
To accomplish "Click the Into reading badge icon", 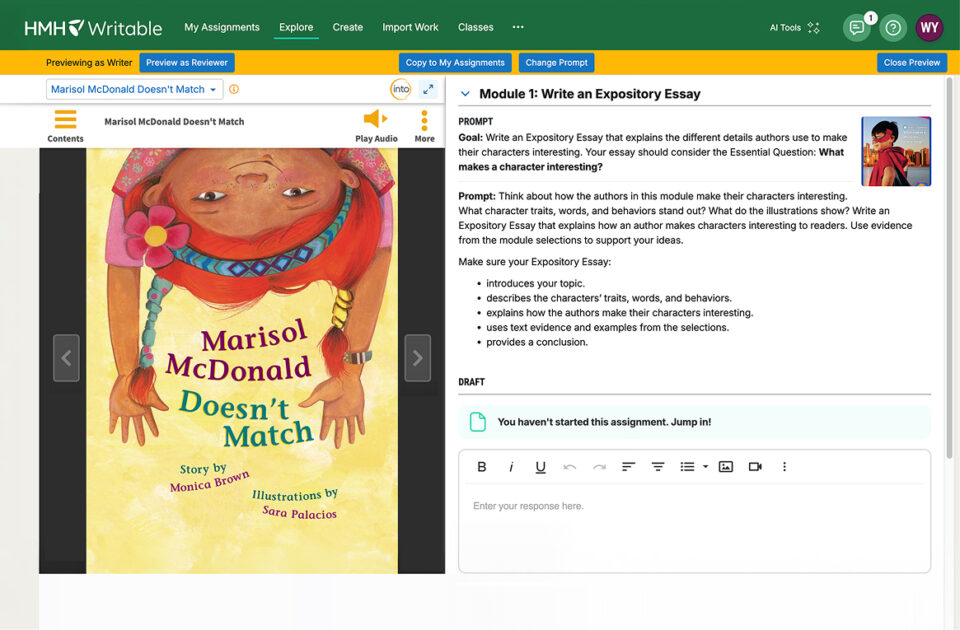I will tap(400, 89).
